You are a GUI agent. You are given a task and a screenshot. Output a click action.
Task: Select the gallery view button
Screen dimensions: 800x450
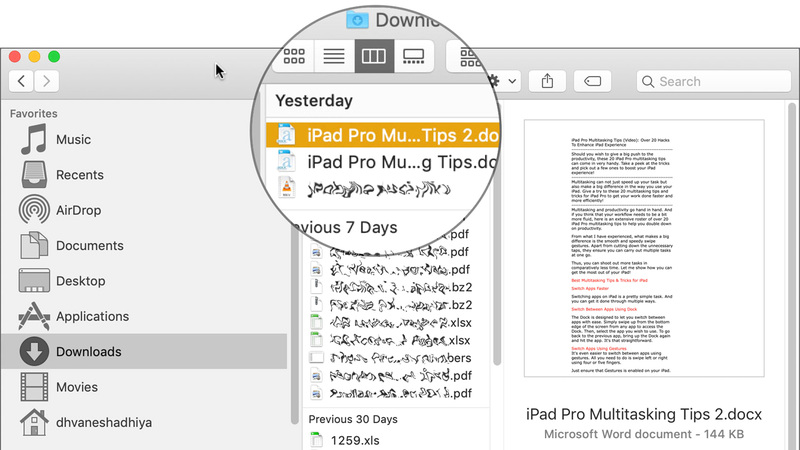click(x=413, y=57)
